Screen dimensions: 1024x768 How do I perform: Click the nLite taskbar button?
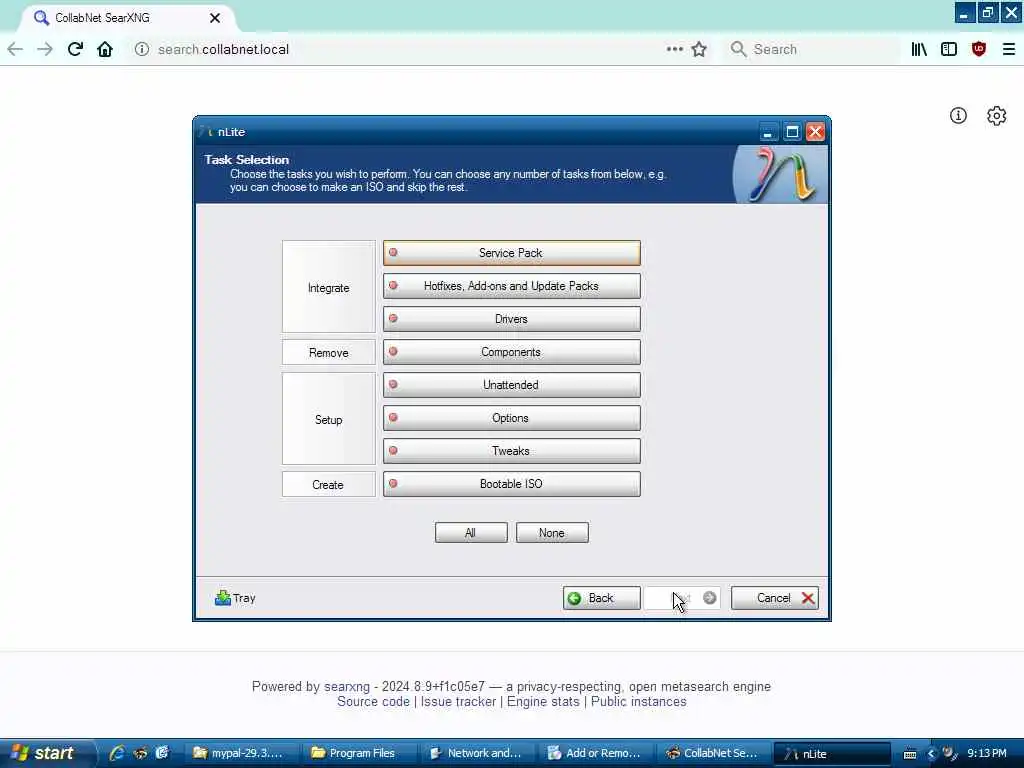[x=833, y=754]
